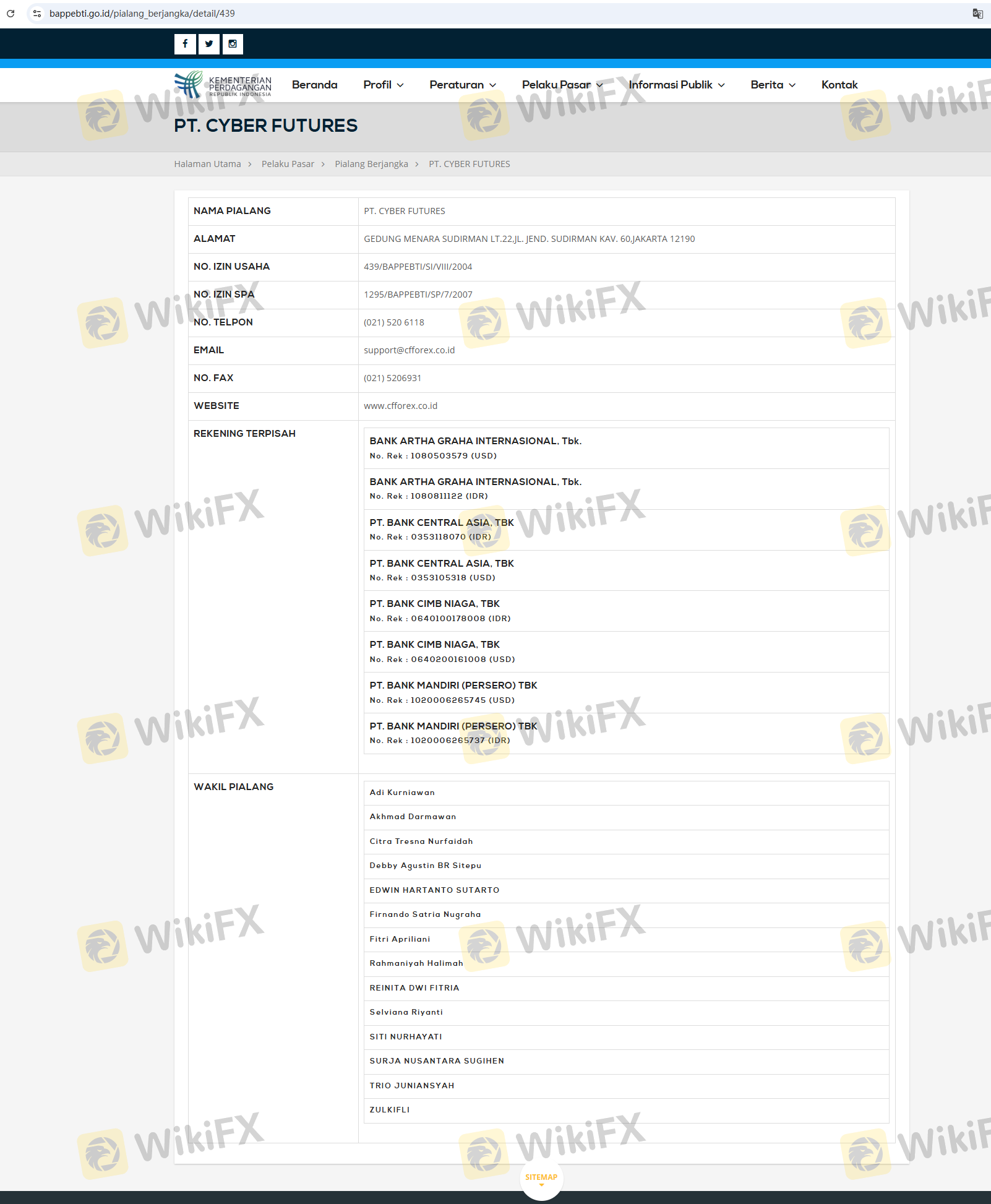Screen dimensions: 991x1204
Task: Open the SITEMAP button at page bottom
Action: 541,1178
